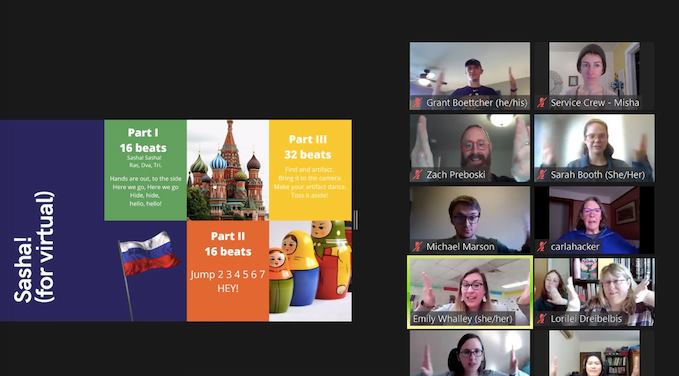Image resolution: width=679 pixels, height=376 pixels.
Task: Select Sarah Booth's video tile
Action: pyautogui.click(x=594, y=148)
